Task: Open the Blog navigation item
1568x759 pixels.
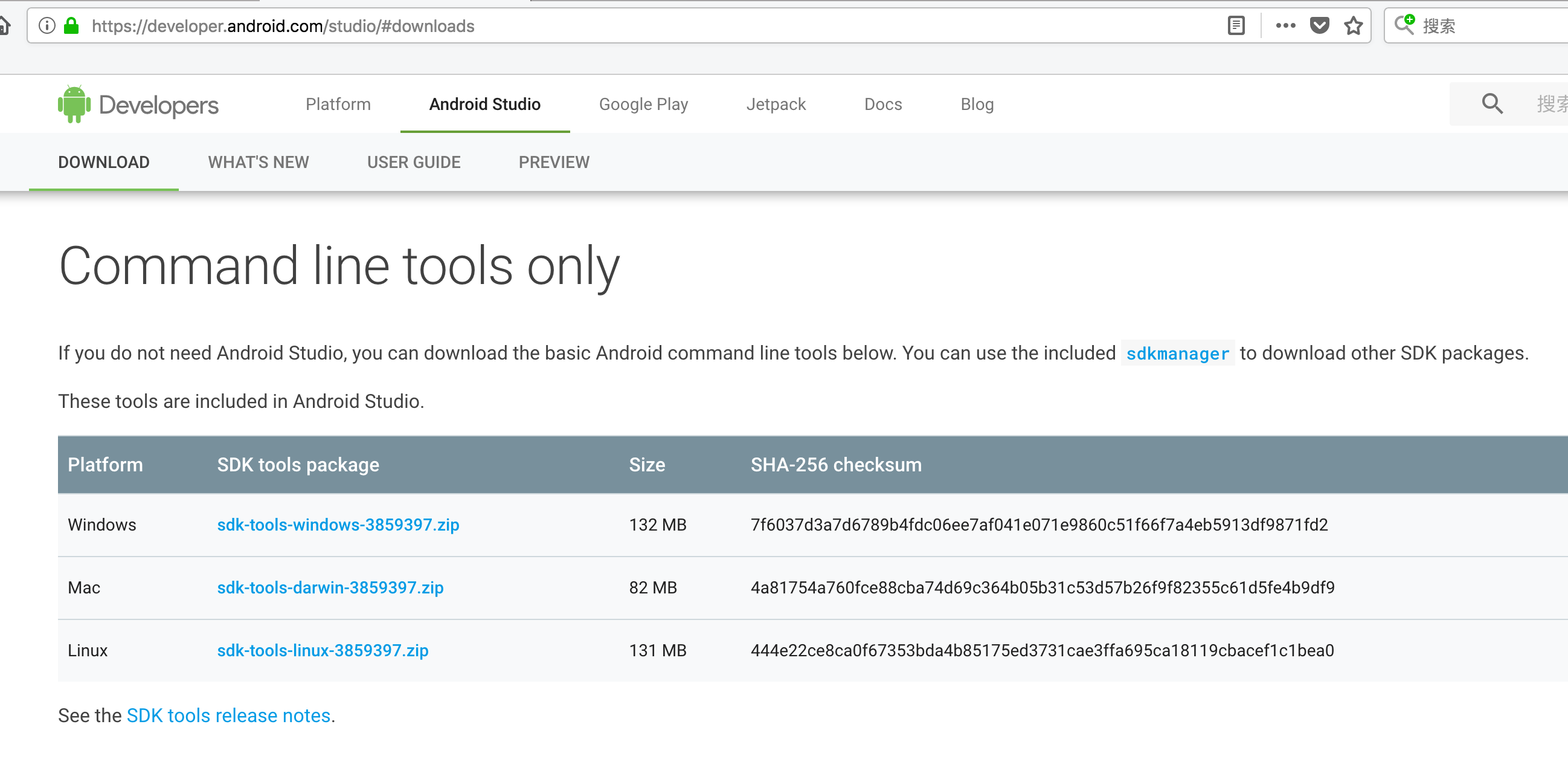Action: coord(977,104)
